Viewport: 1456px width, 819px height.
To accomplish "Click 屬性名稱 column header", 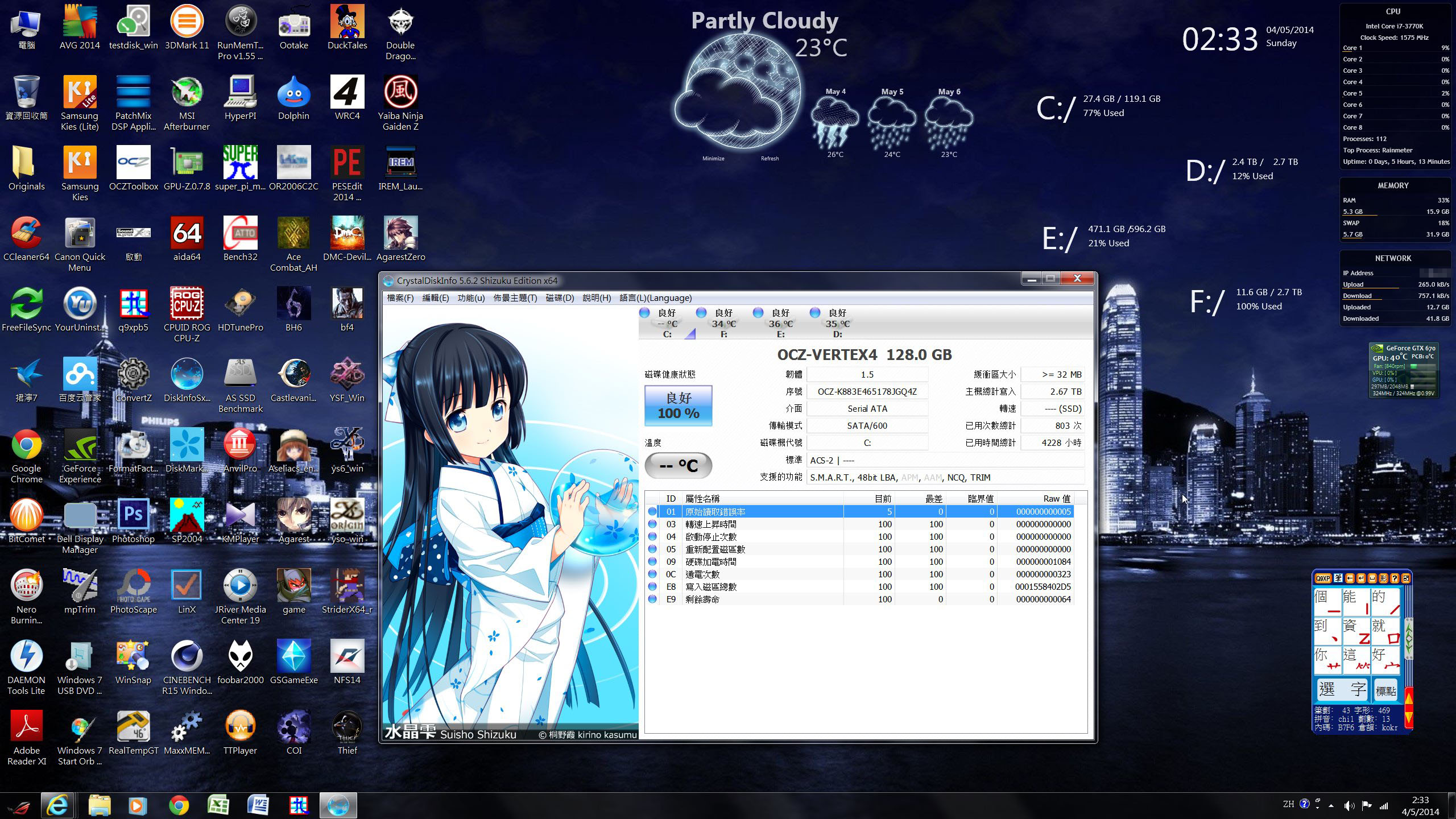I will [762, 499].
